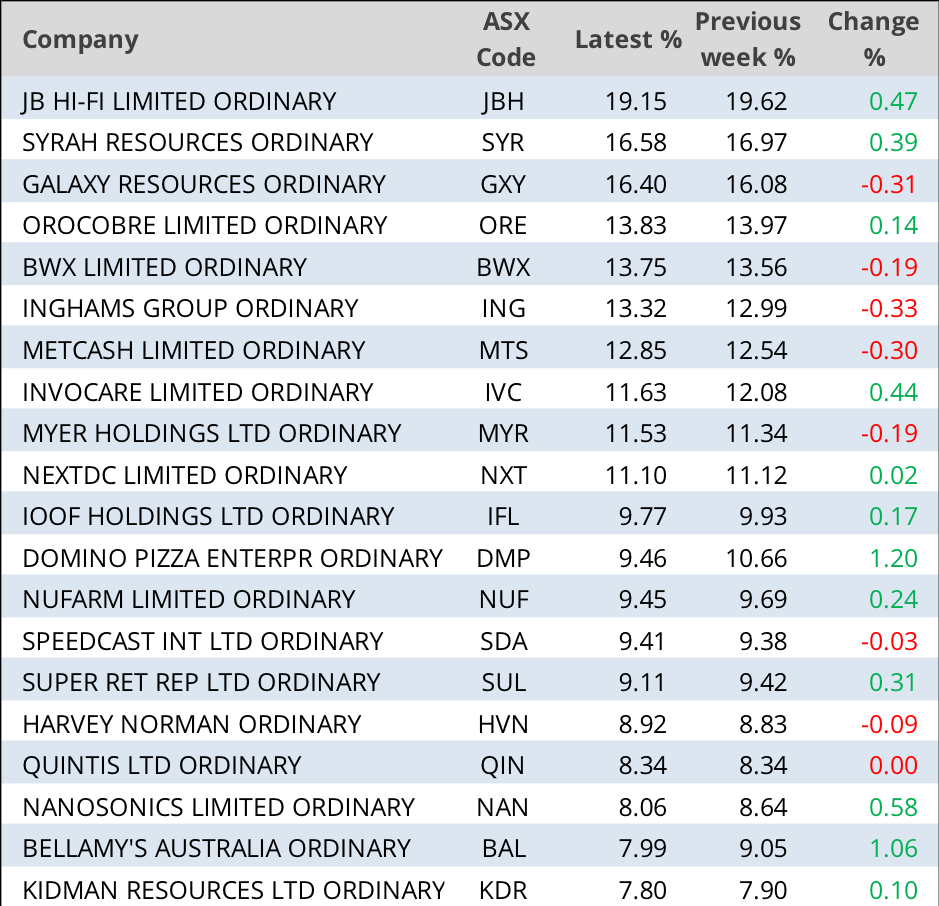Viewport: 939px width, 906px height.
Task: Select BELLAMY'S AUSTRALIA ORDINARY company name
Action: 216,848
